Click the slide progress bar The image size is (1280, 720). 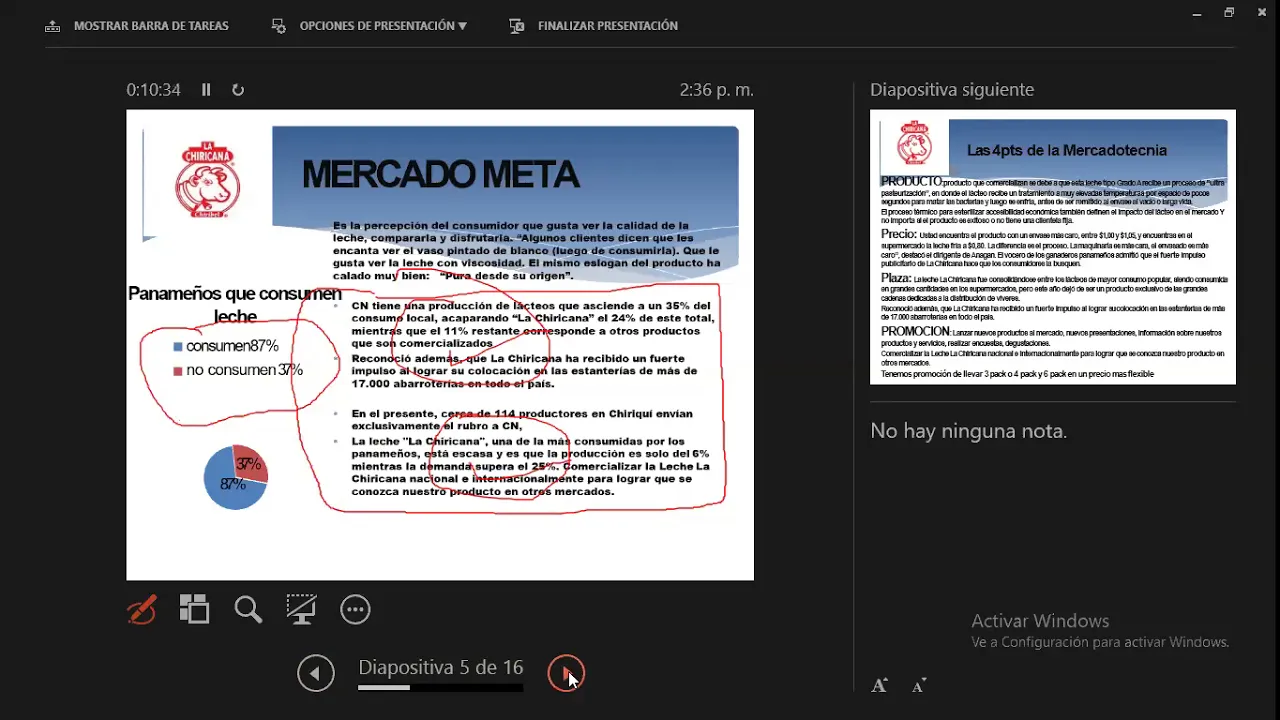440,688
